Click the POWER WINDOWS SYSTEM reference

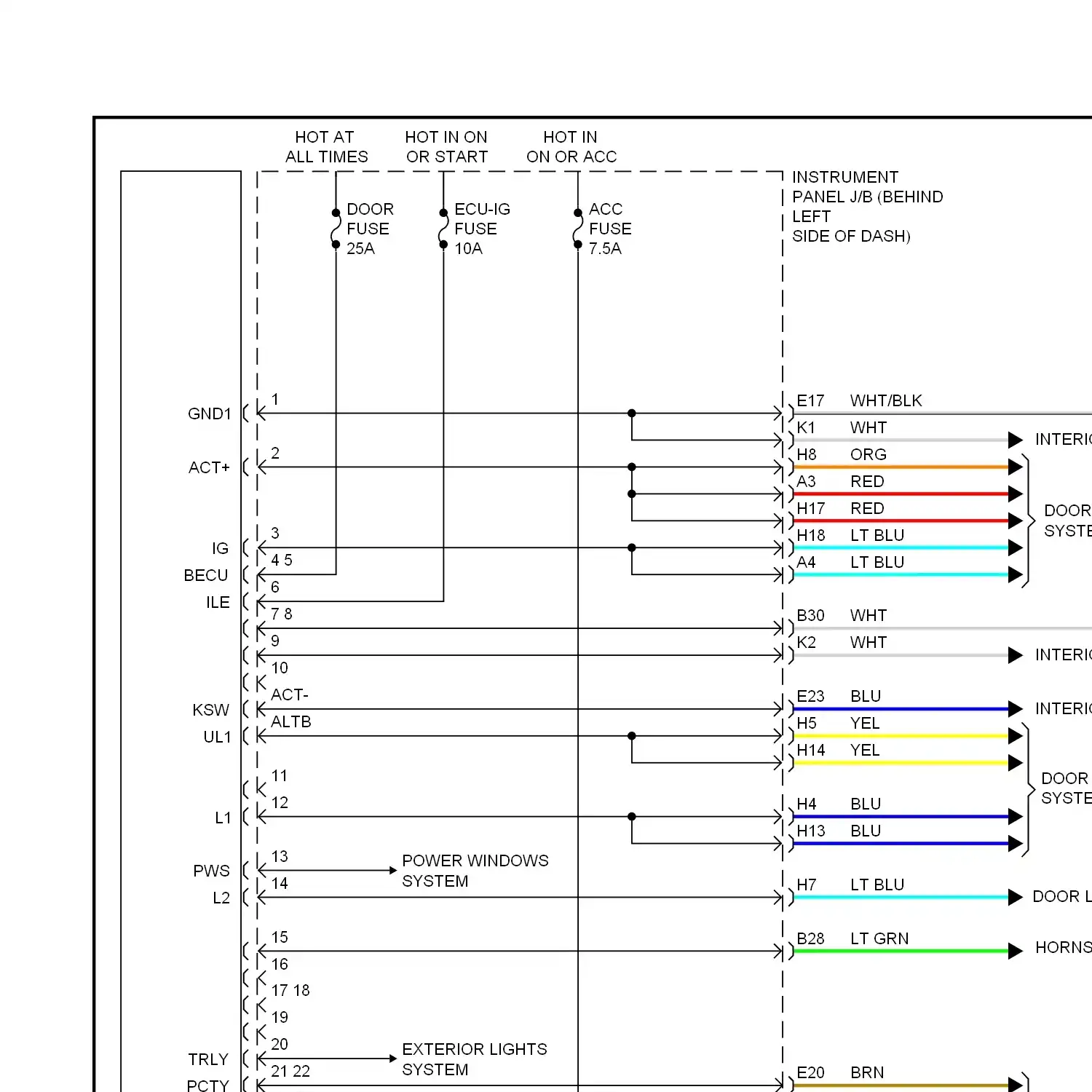(x=475, y=871)
